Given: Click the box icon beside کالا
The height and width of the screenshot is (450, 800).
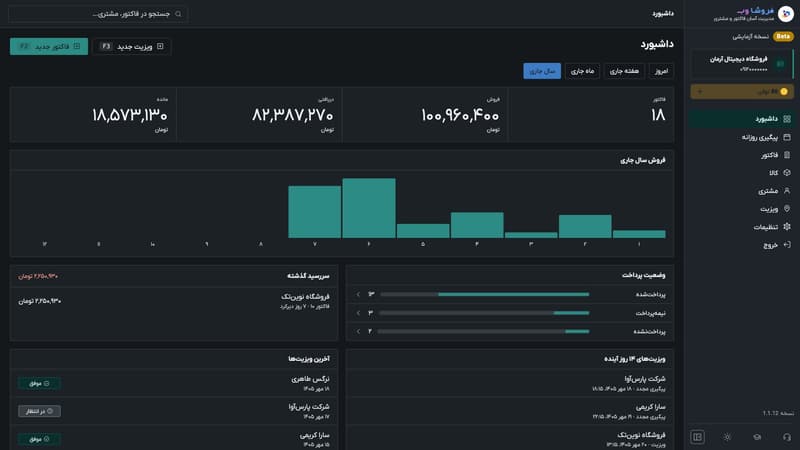Looking at the screenshot, I should (787, 172).
